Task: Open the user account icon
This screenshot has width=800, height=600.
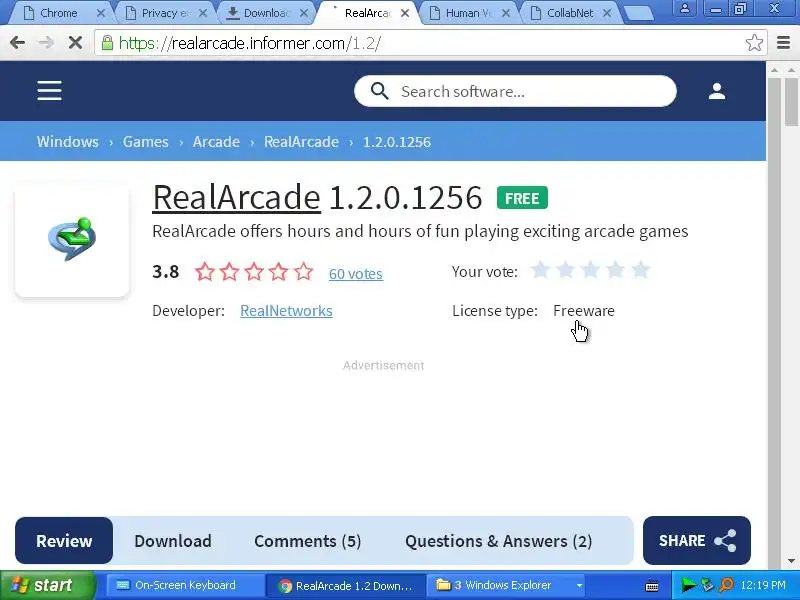Action: click(717, 91)
